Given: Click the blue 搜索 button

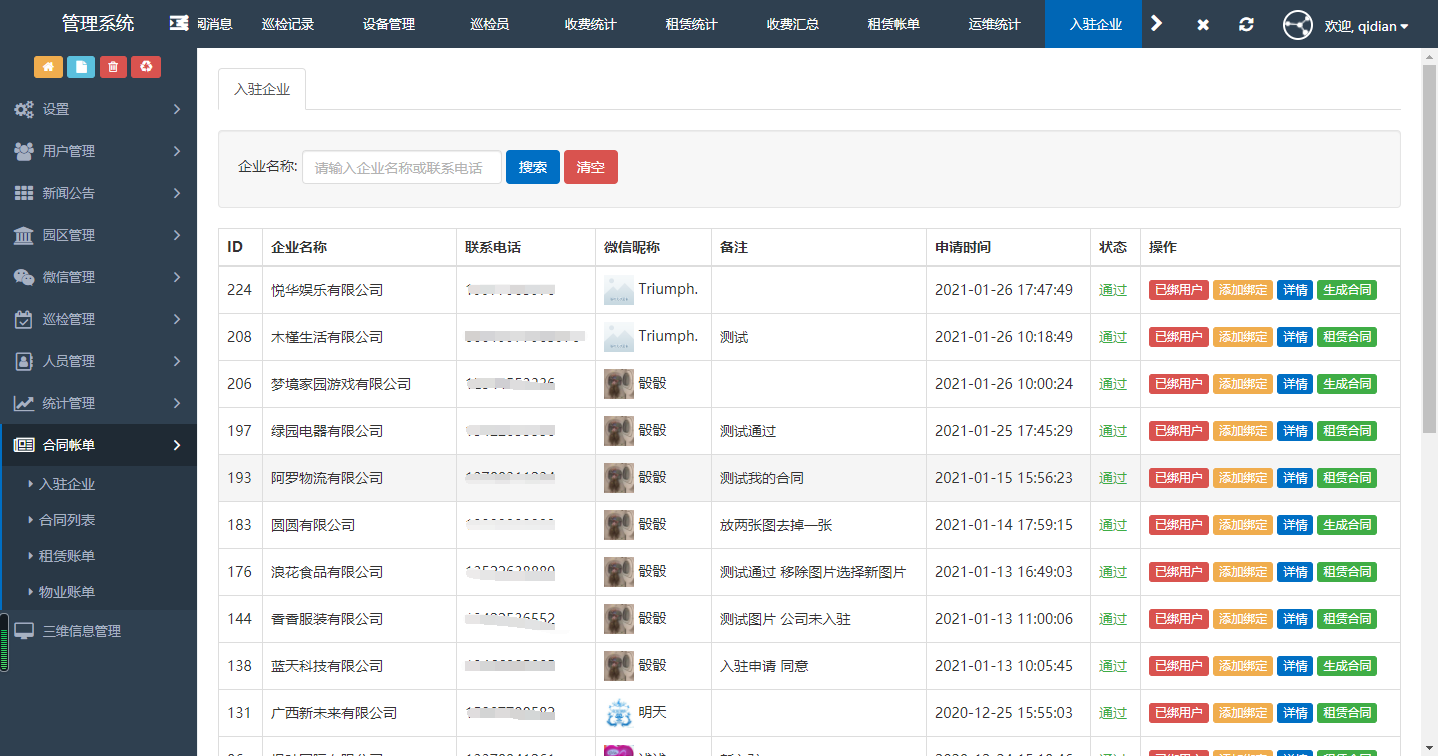Looking at the screenshot, I should coord(533,167).
